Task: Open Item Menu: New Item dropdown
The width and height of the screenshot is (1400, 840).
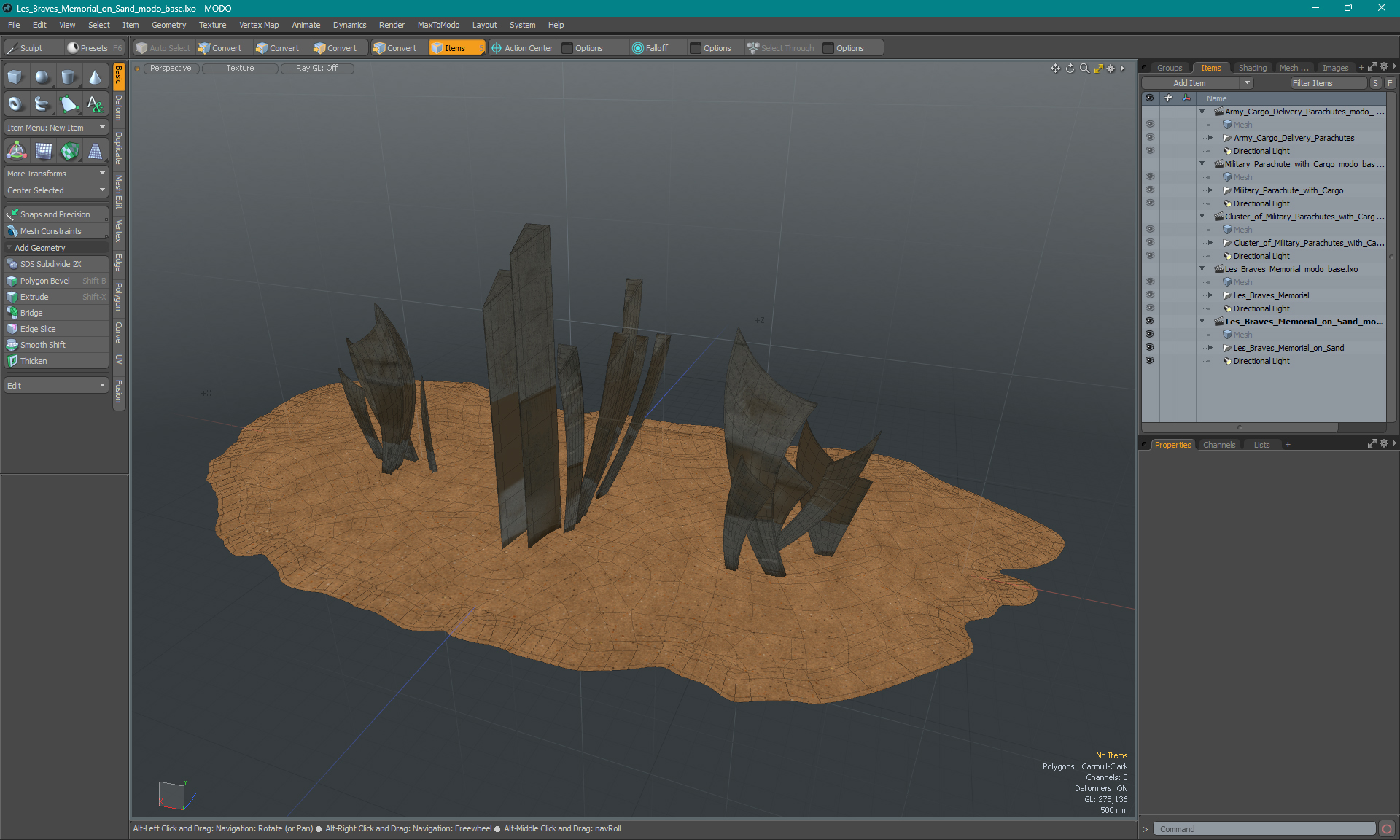Action: [x=57, y=128]
